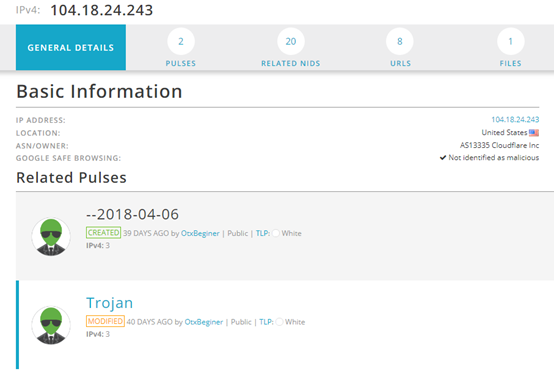Switch to the Pulses tab
Screen dimensions: 554x374
pos(181,64)
